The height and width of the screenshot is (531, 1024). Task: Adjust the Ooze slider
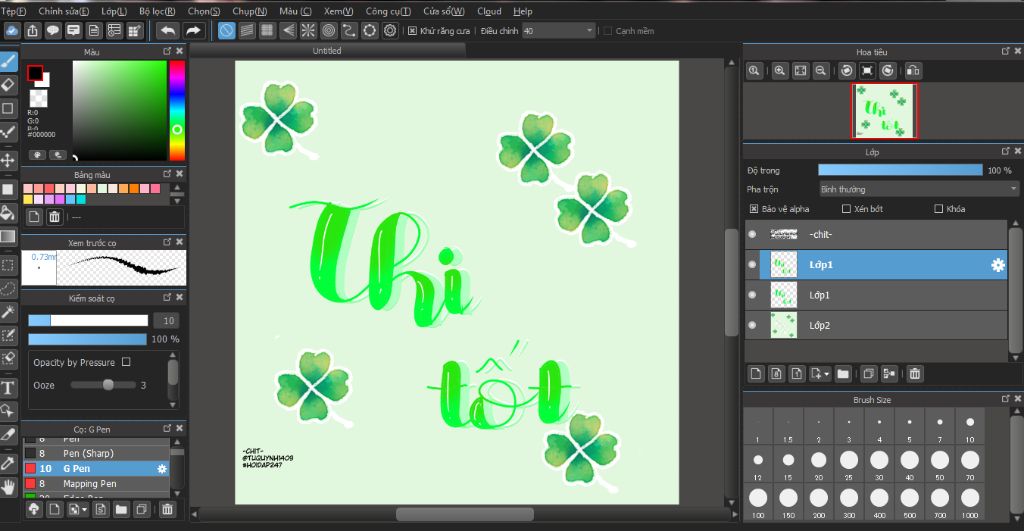click(x=103, y=385)
